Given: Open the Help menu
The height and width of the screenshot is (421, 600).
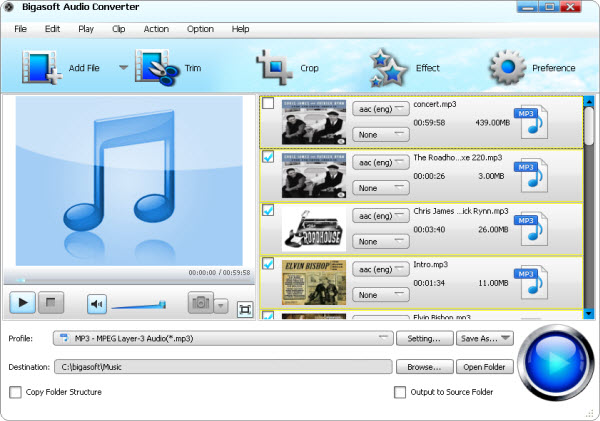Looking at the screenshot, I should pyautogui.click(x=240, y=29).
